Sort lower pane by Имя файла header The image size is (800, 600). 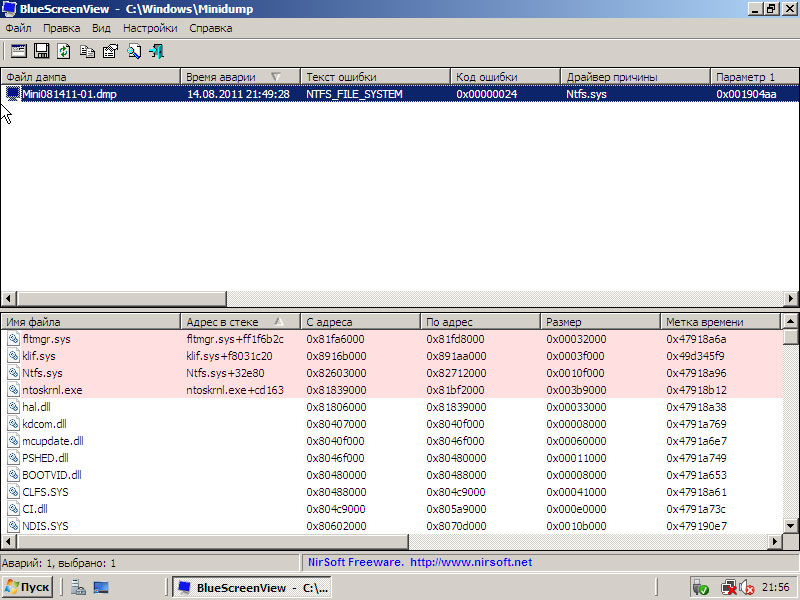[x=90, y=322]
